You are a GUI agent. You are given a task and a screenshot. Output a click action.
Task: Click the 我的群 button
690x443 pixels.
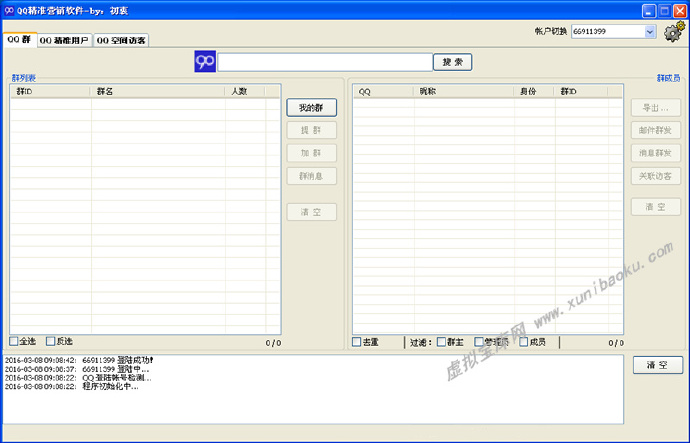coord(311,107)
